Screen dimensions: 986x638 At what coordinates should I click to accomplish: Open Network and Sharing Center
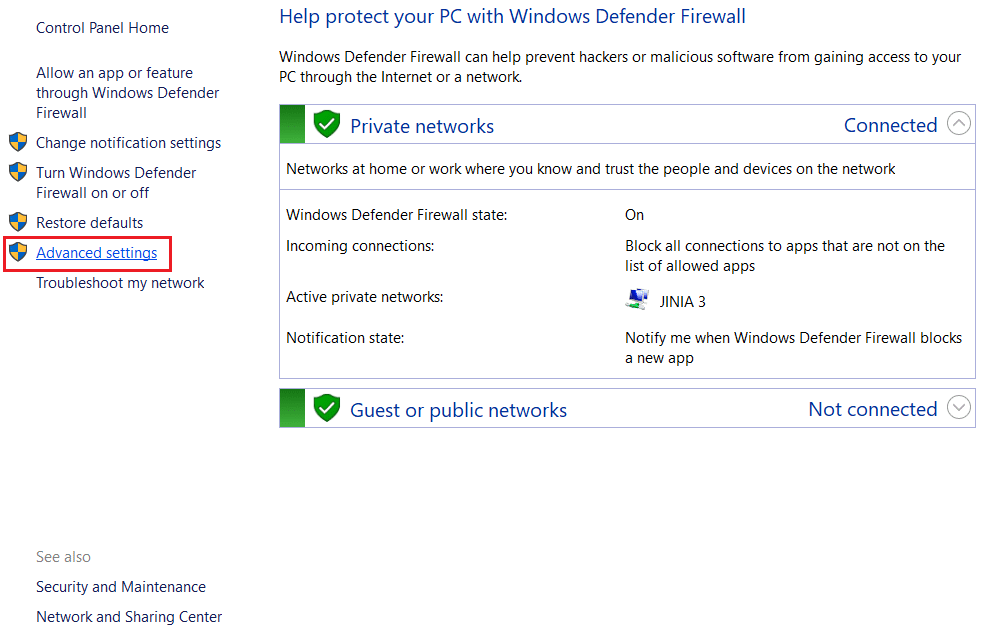click(x=129, y=617)
